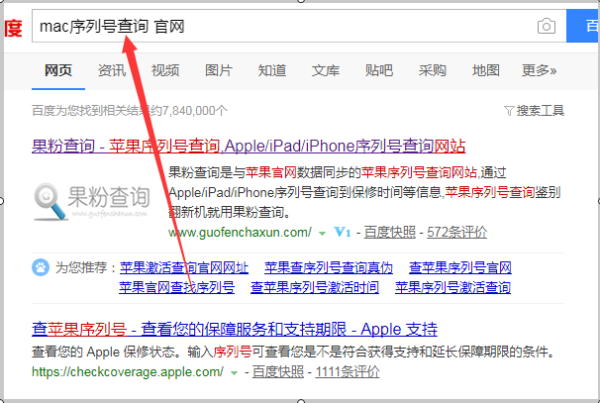Open the 果粉查询 search result title
Screen dimensions: 600x403
249,146
